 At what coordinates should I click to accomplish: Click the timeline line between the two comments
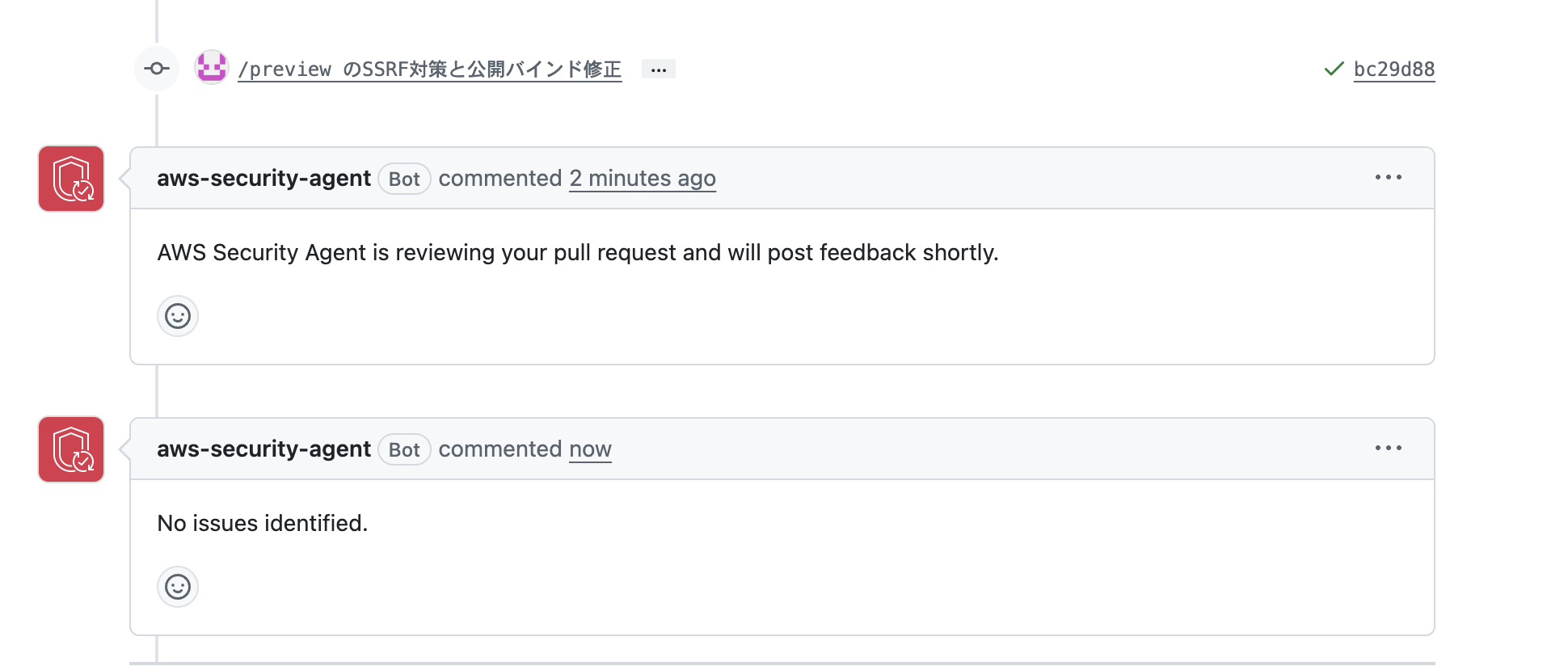(155, 388)
